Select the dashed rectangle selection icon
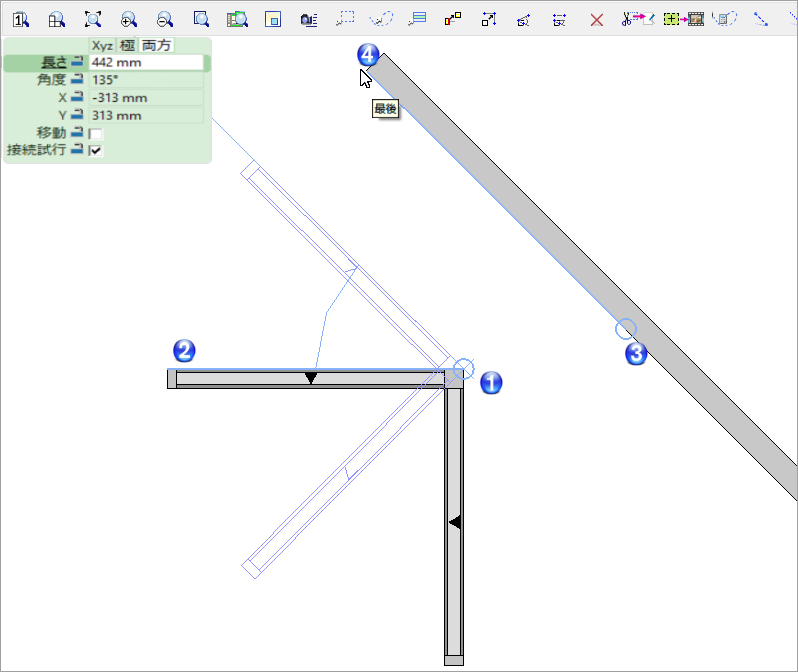Image resolution: width=798 pixels, height=672 pixels. pos(345,19)
